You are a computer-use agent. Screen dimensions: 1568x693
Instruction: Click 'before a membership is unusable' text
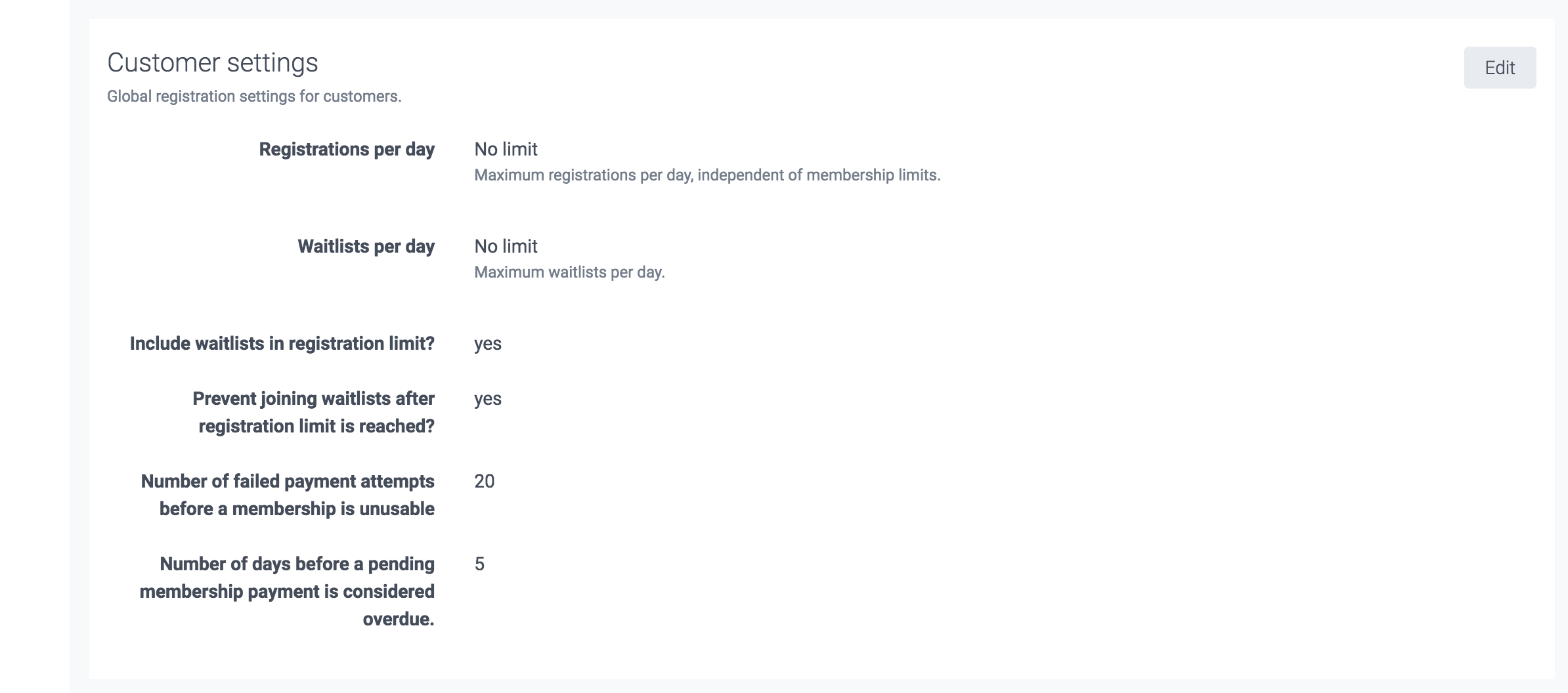click(x=296, y=509)
